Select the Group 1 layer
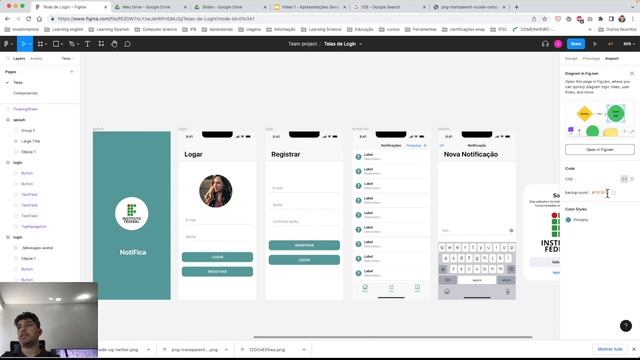640x360 pixels. tap(28, 131)
